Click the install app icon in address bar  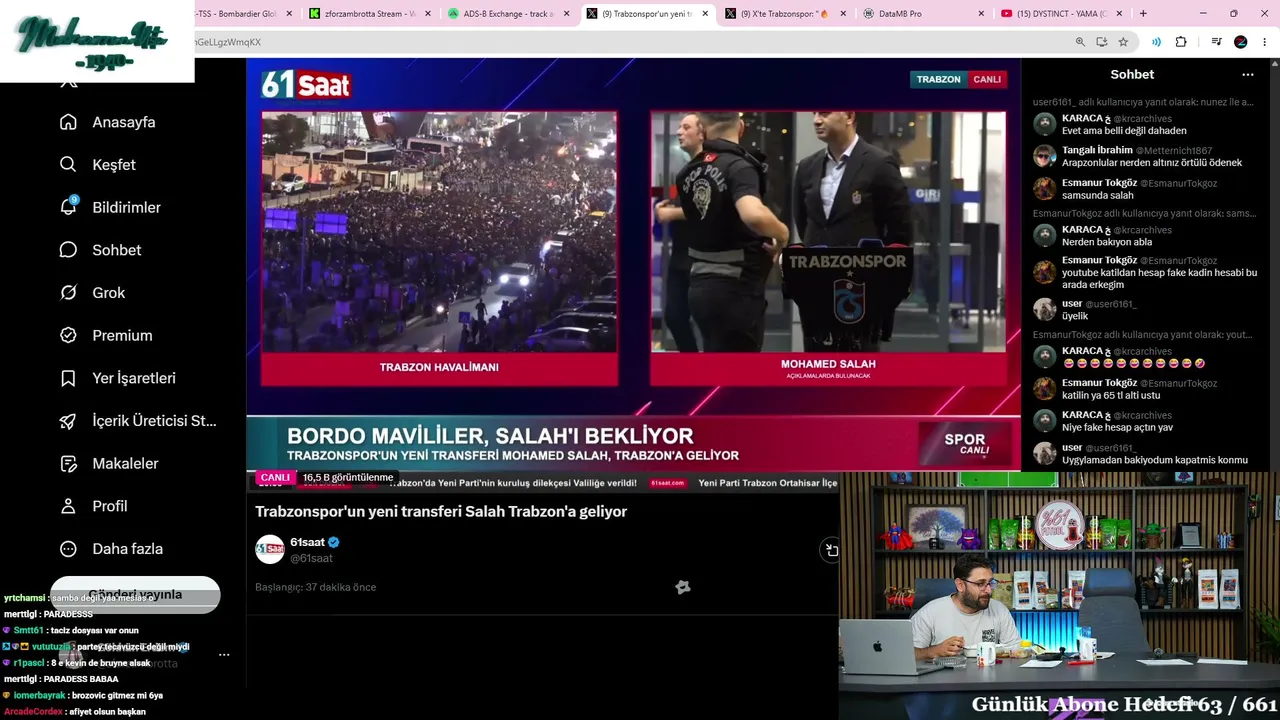(1101, 42)
